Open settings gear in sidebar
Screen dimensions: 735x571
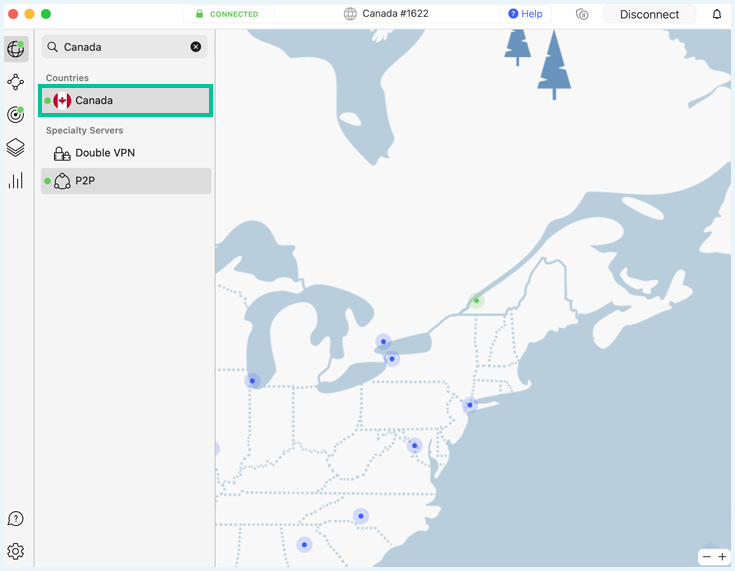(x=15, y=551)
